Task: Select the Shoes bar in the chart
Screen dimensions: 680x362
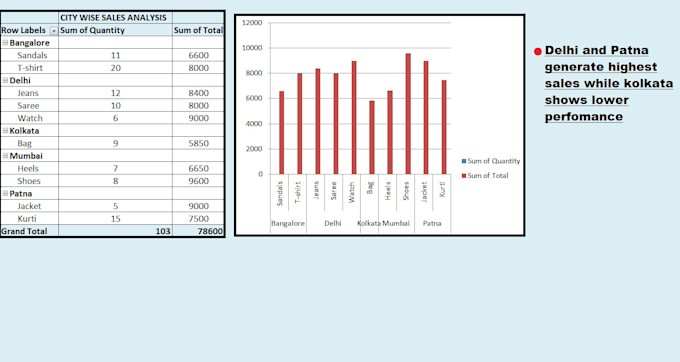Action: click(408, 114)
